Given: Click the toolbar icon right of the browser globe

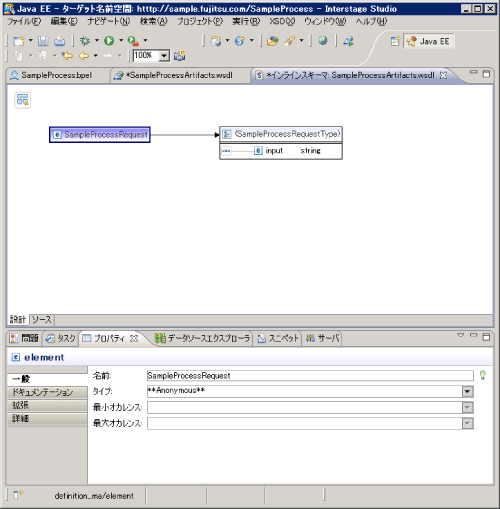Looking at the screenshot, I should click(x=348, y=41).
